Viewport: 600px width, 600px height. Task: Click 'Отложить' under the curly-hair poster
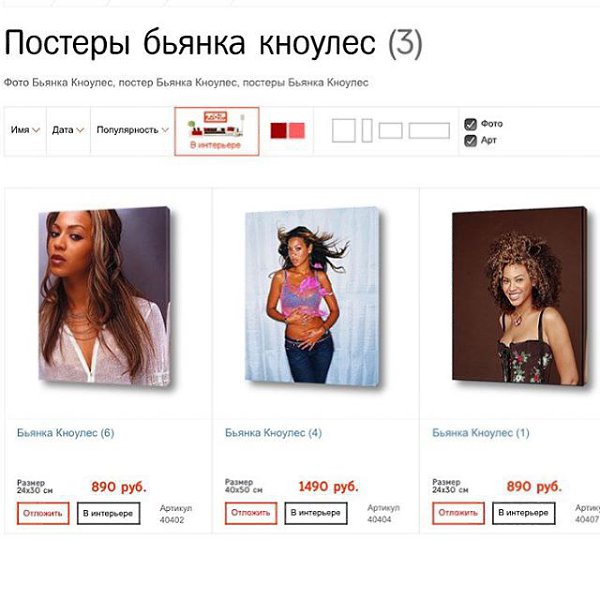point(458,513)
